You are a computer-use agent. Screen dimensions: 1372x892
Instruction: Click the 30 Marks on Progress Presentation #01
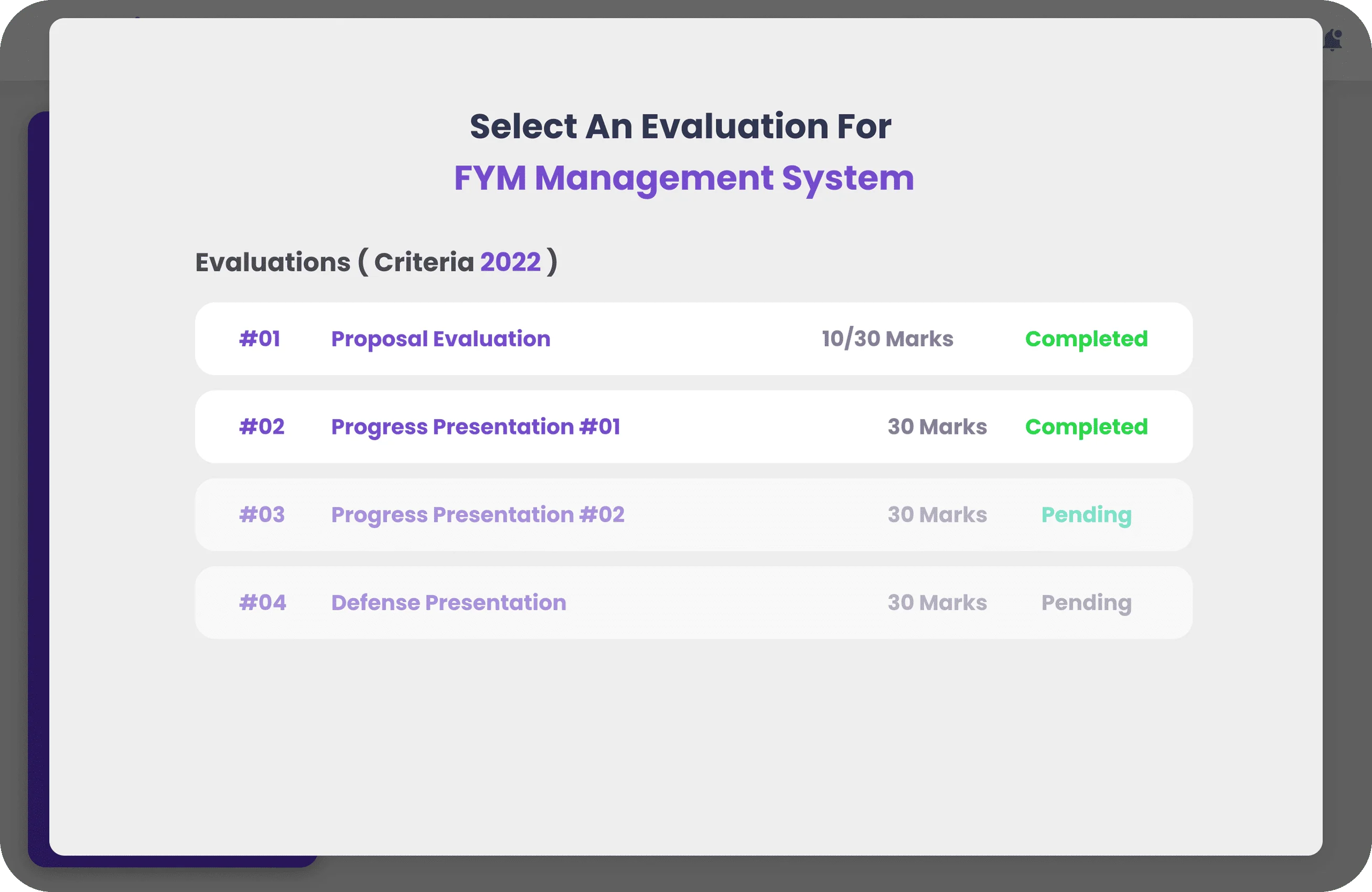937,427
